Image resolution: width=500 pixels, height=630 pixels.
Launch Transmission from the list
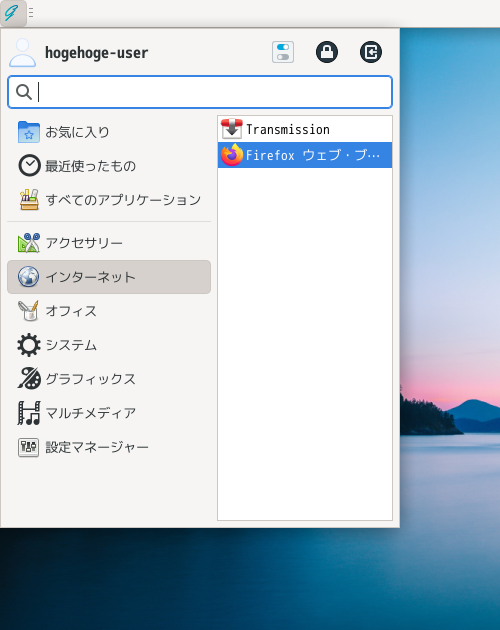(305, 129)
